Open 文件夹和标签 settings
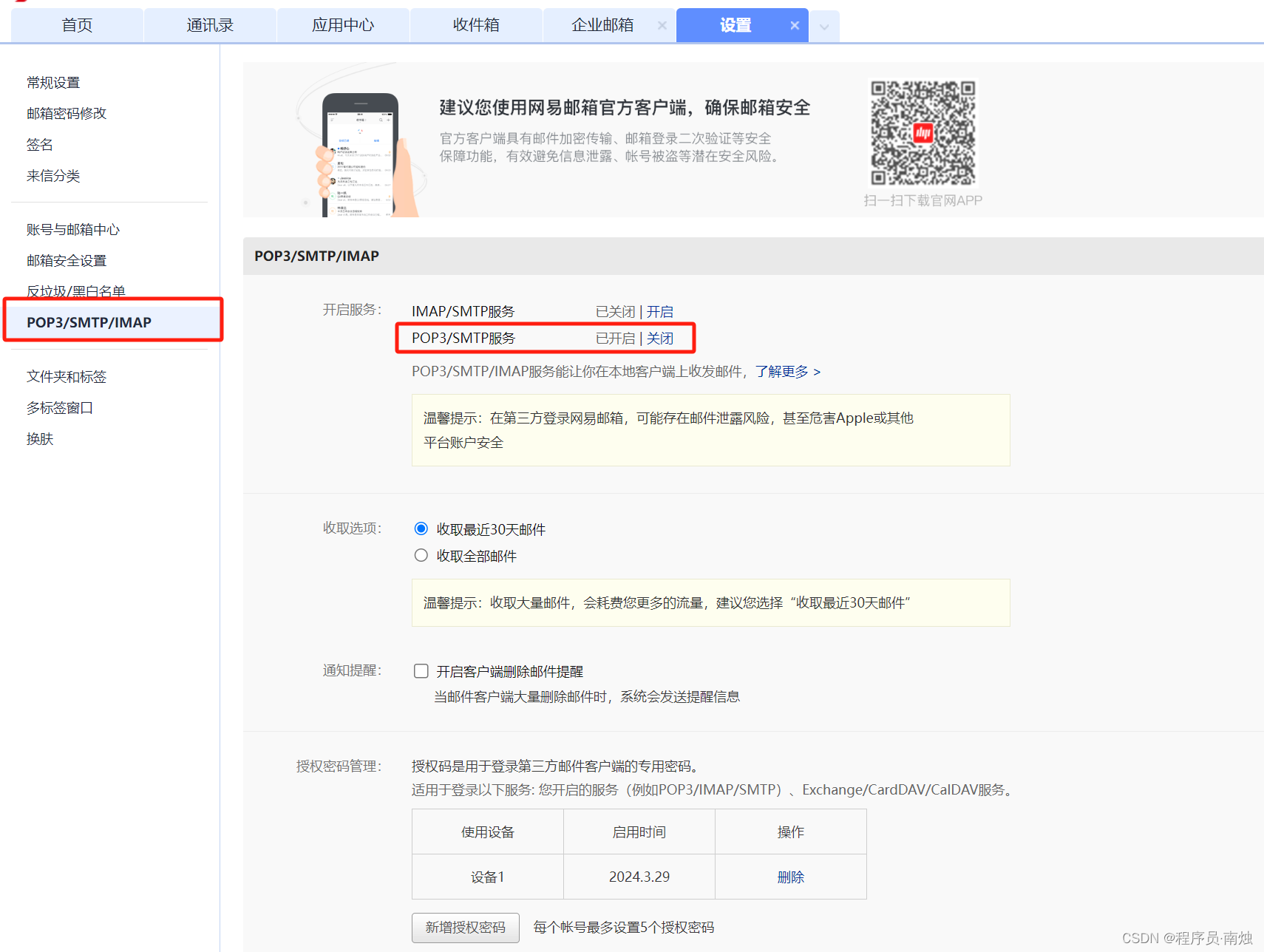This screenshot has width=1264, height=952. click(67, 377)
